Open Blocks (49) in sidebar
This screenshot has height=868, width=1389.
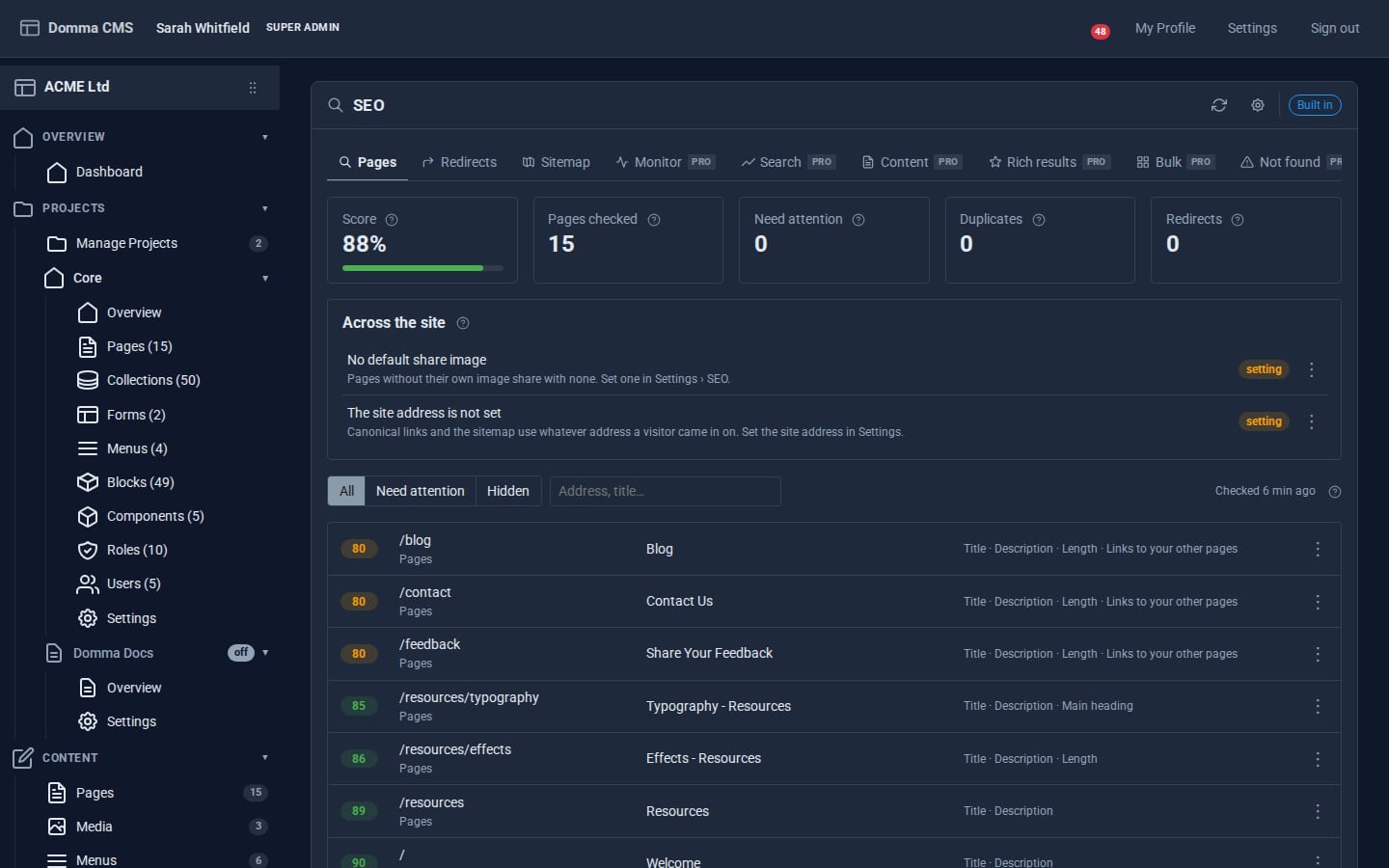click(x=141, y=482)
